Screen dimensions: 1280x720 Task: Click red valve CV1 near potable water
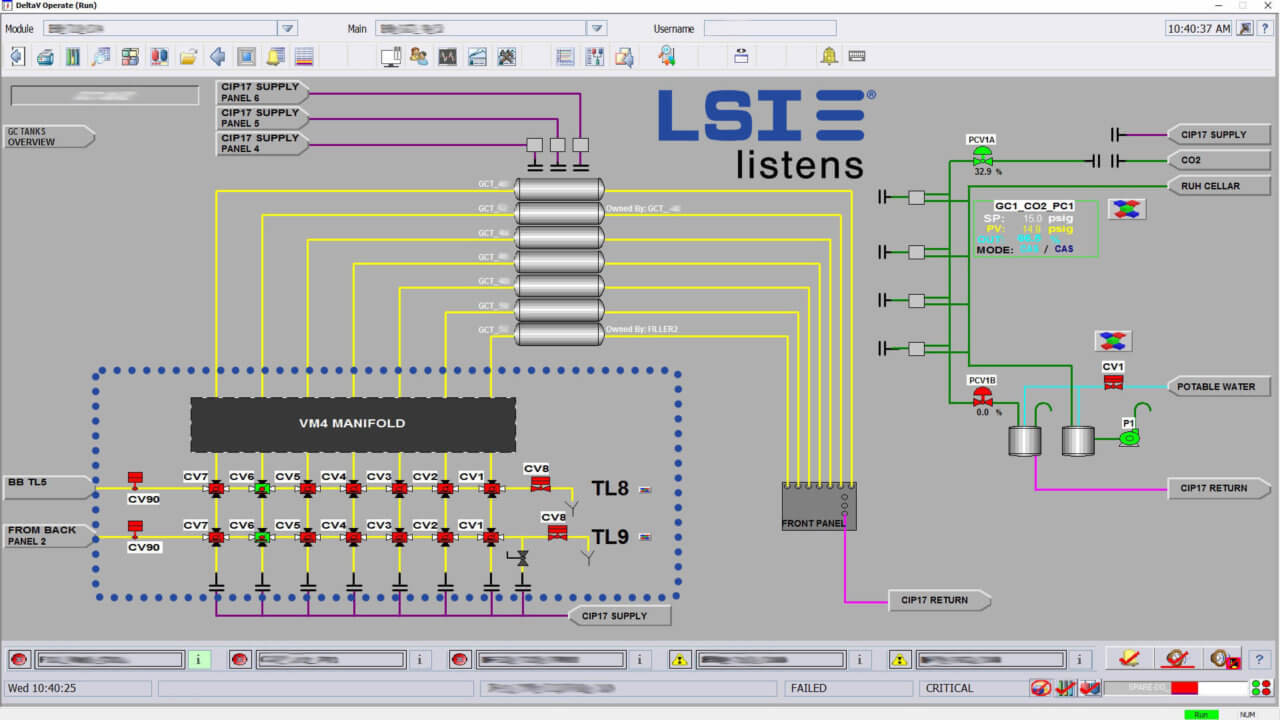[x=1113, y=381]
